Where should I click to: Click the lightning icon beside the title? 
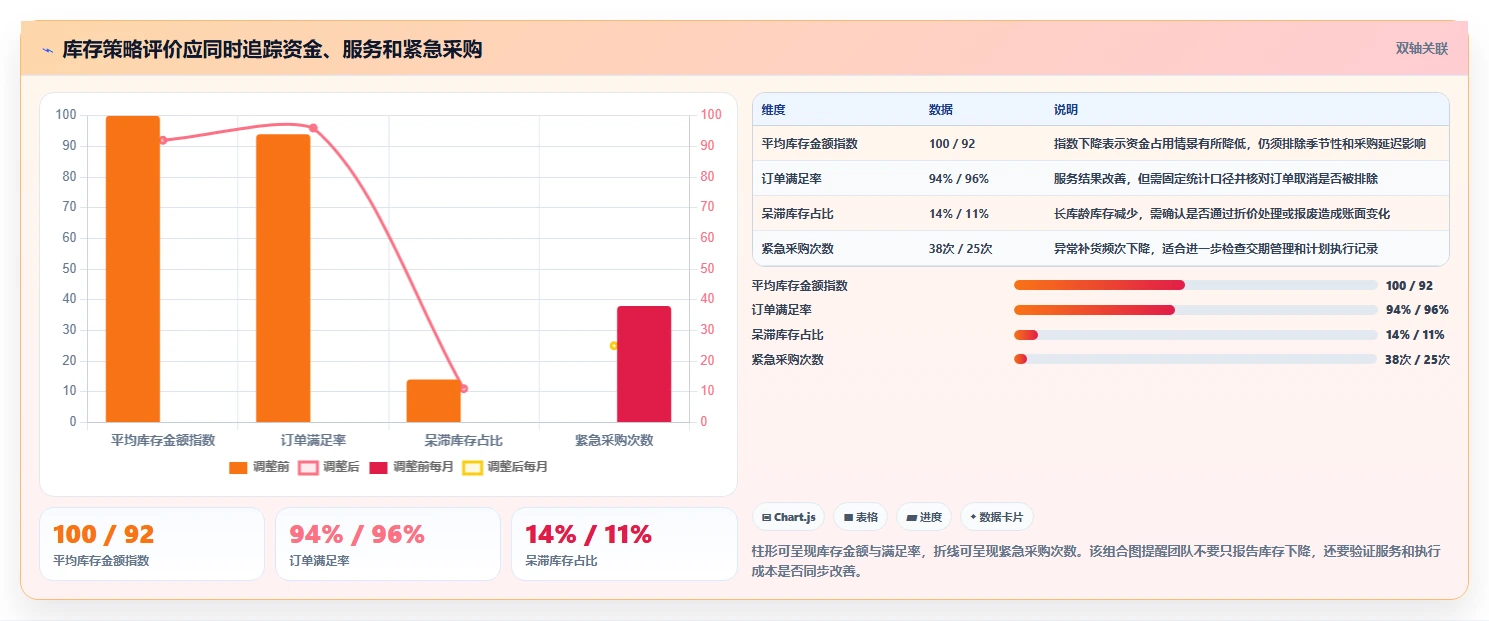click(x=47, y=49)
